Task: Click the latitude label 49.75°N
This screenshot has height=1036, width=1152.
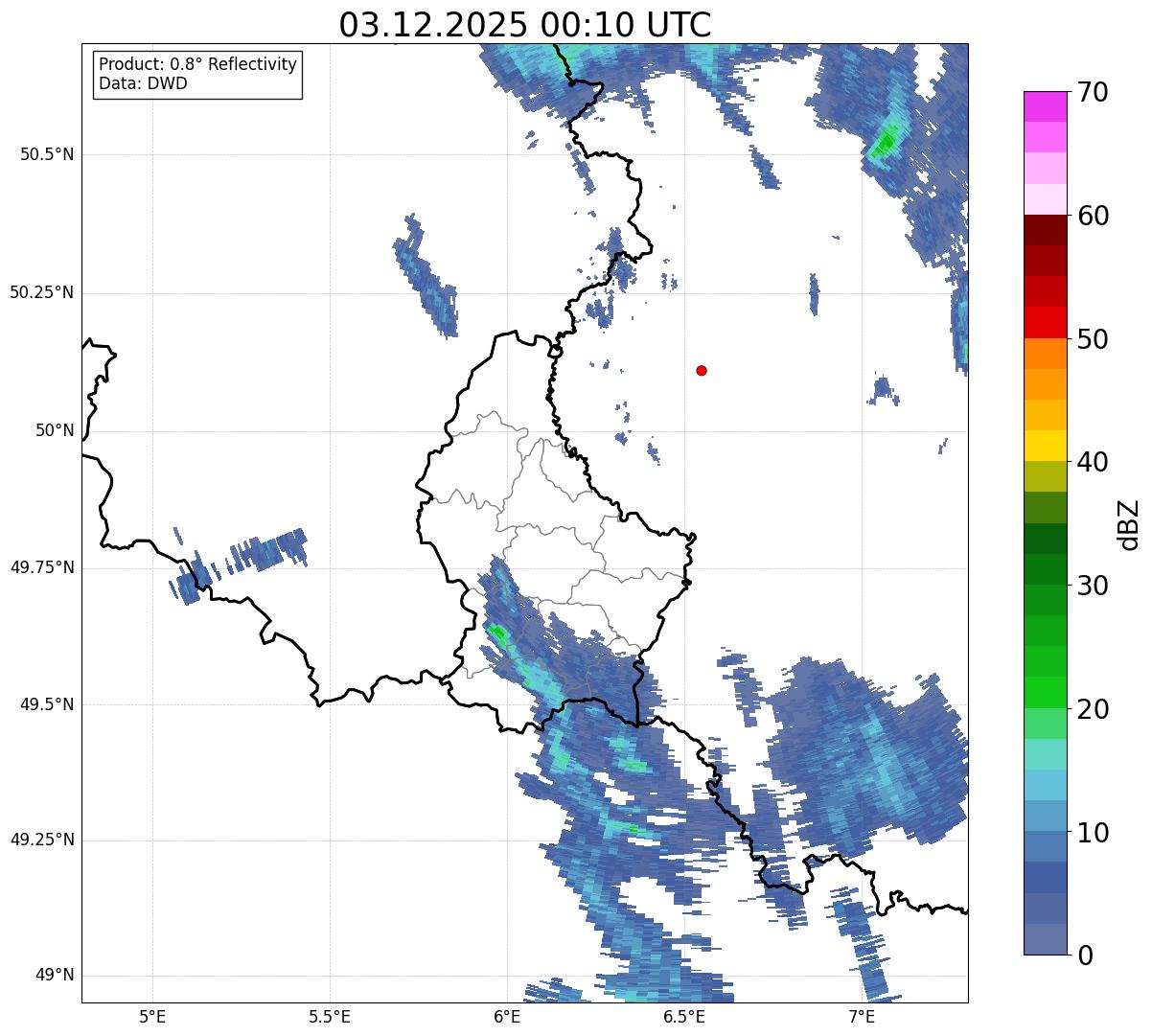Action: coord(41,567)
